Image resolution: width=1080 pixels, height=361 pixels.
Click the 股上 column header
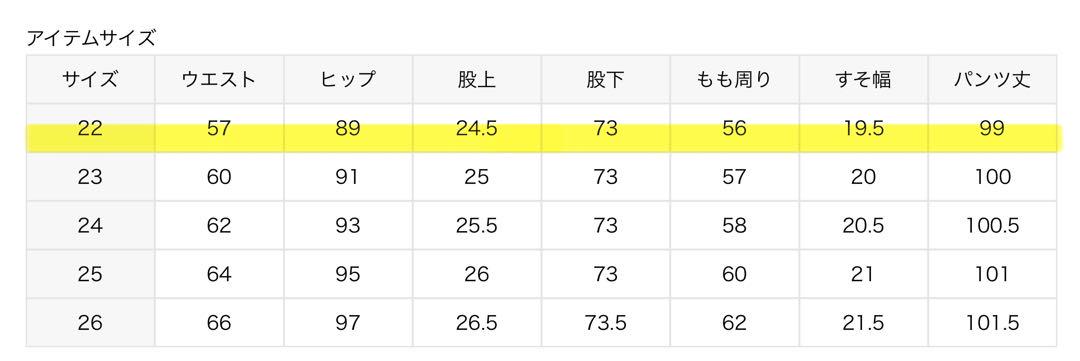point(477,79)
